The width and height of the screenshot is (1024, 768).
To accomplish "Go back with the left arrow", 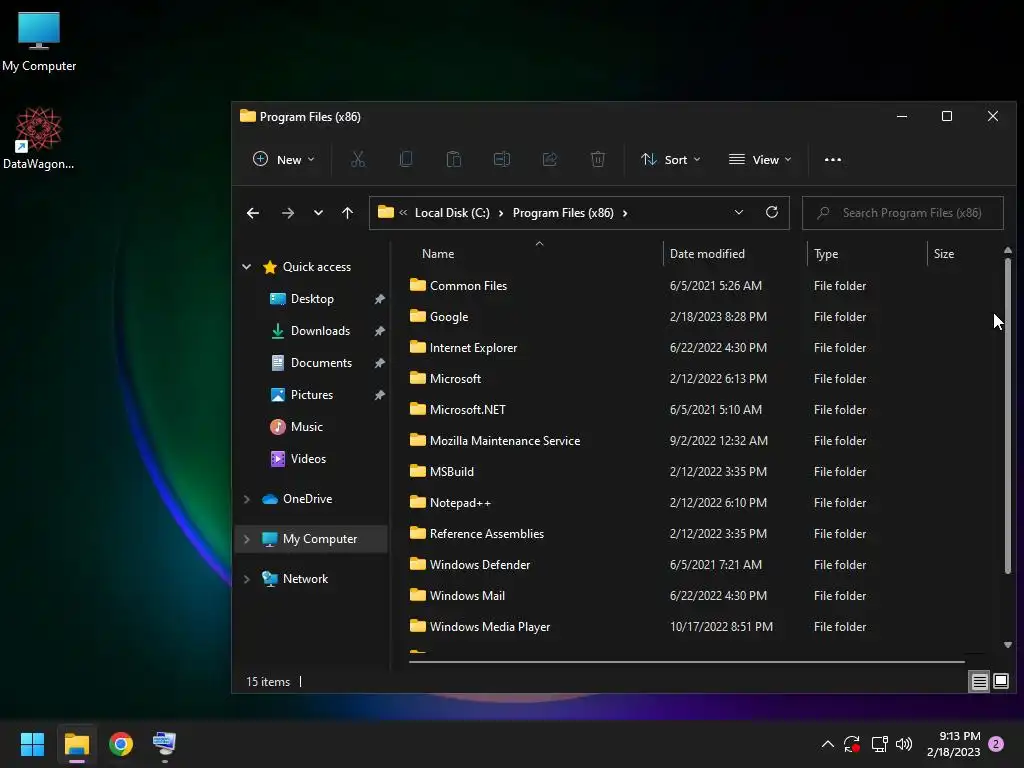I will [x=253, y=213].
